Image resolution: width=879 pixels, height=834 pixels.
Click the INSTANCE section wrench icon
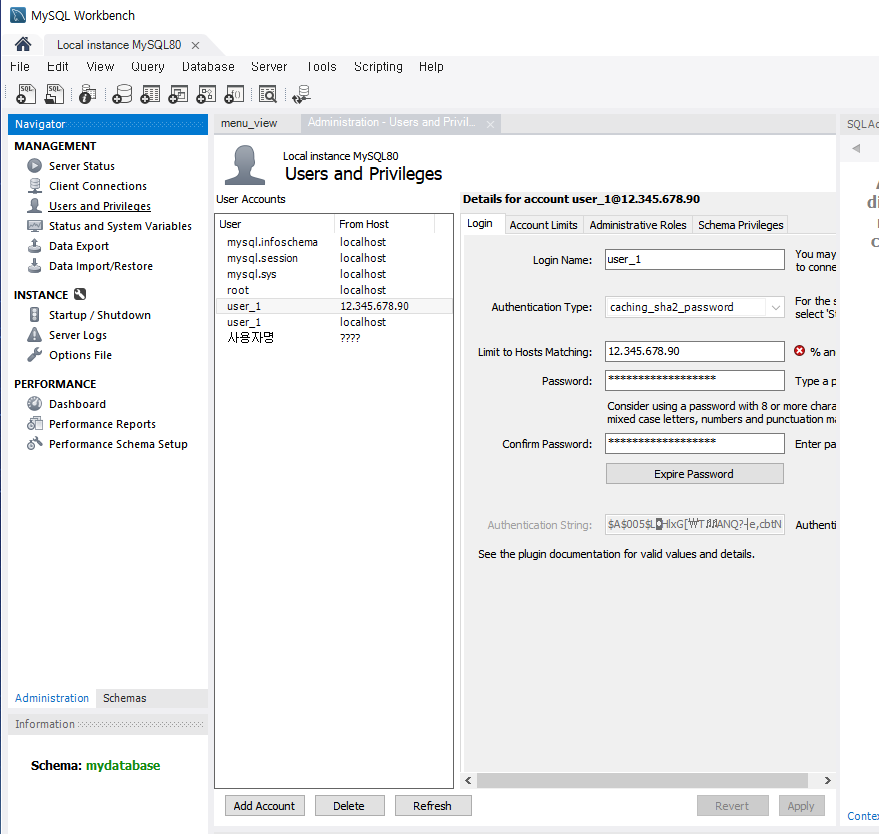click(80, 294)
